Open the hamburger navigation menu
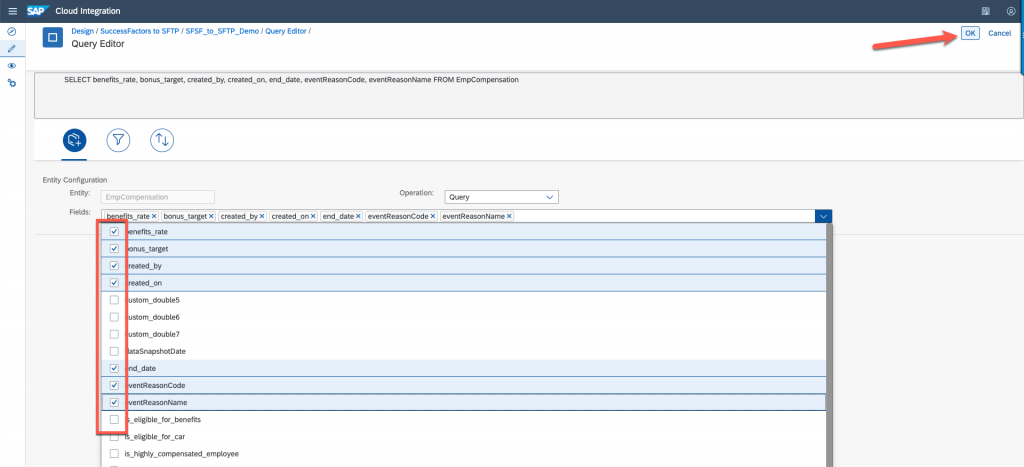The width and height of the screenshot is (1024, 467). 12,11
